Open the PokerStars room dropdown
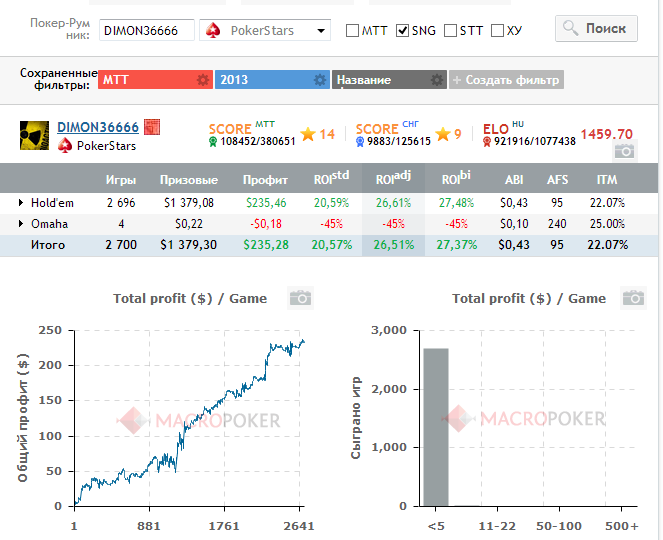The width and height of the screenshot is (663, 540). click(x=265, y=31)
